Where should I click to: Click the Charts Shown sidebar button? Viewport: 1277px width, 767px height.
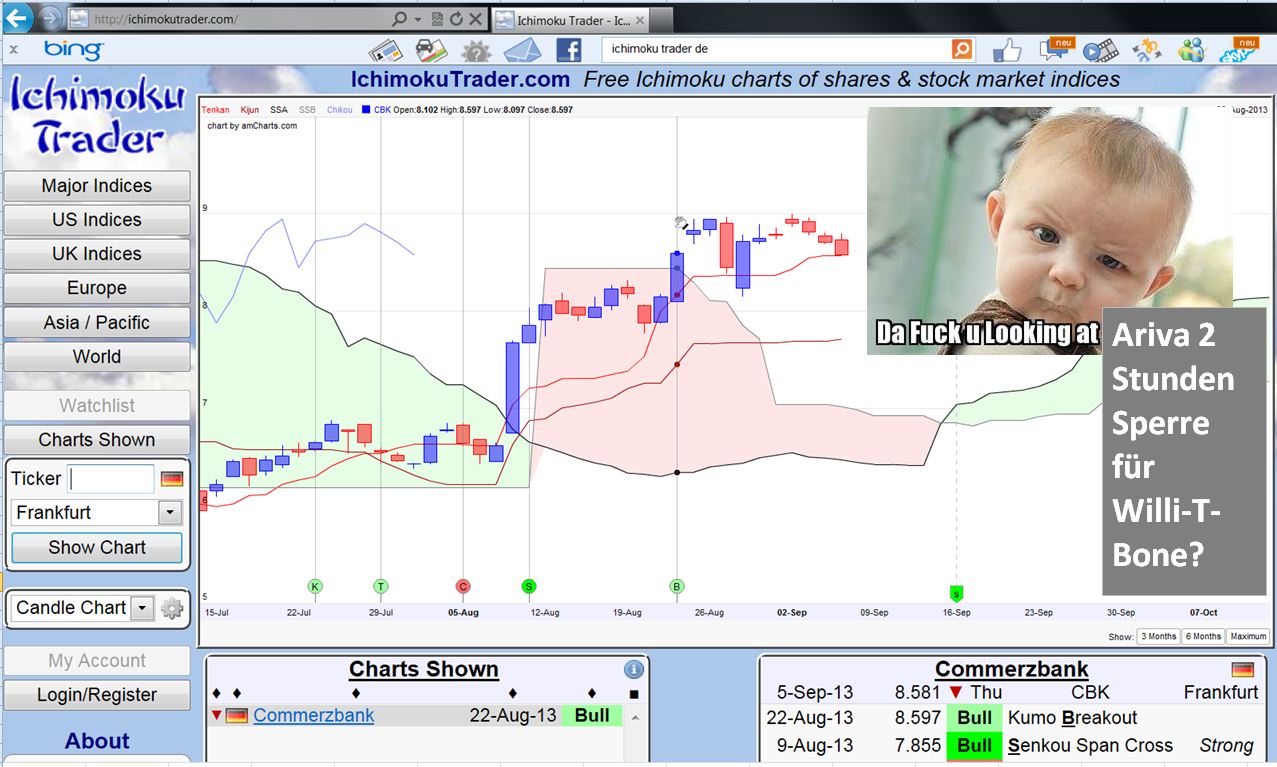[x=97, y=440]
